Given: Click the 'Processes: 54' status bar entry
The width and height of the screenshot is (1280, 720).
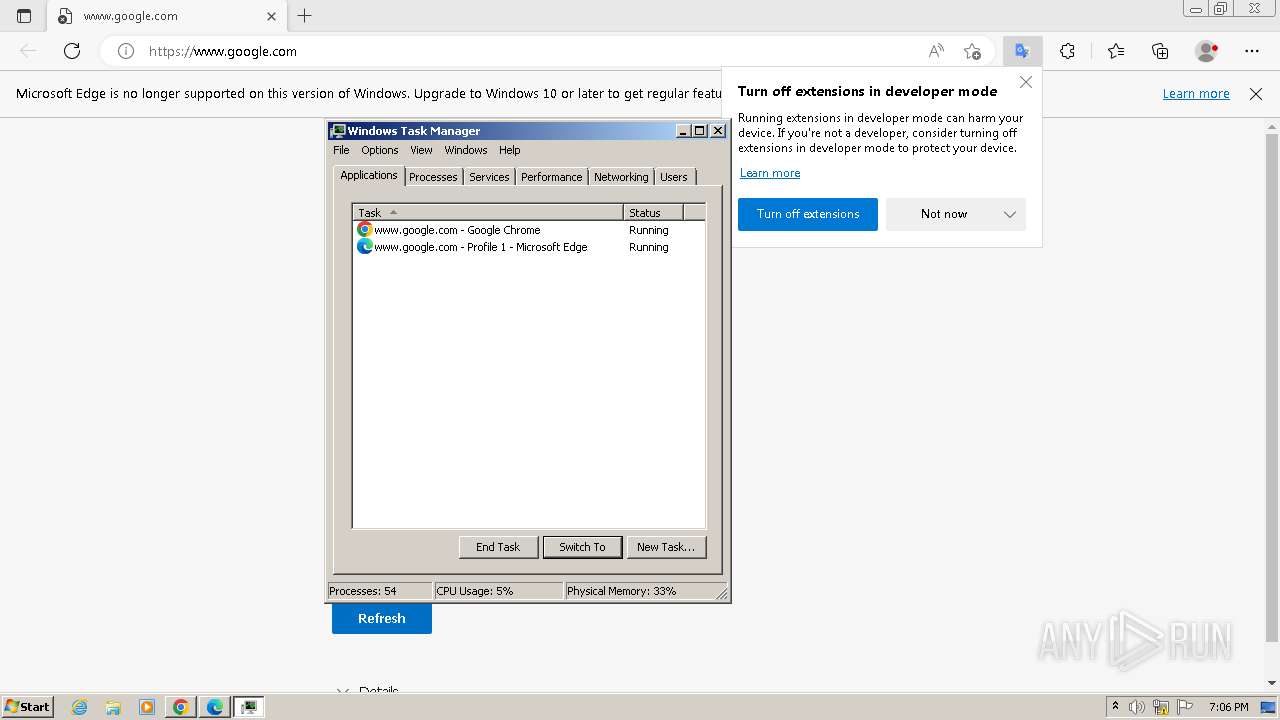Looking at the screenshot, I should tap(380, 591).
